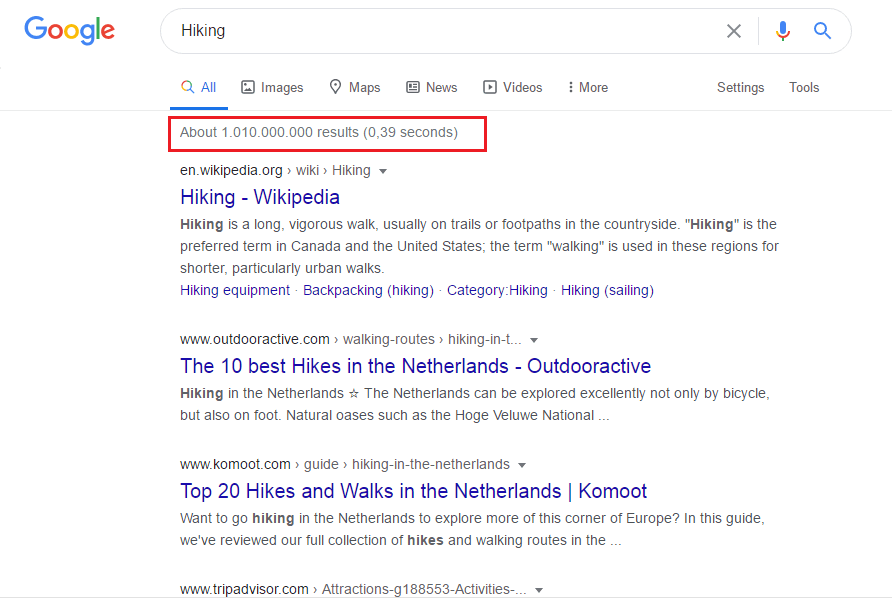Viewport: 892px width, 604px height.
Task: Open Top 20 Hikes Komoot result
Action: pyautogui.click(x=414, y=491)
